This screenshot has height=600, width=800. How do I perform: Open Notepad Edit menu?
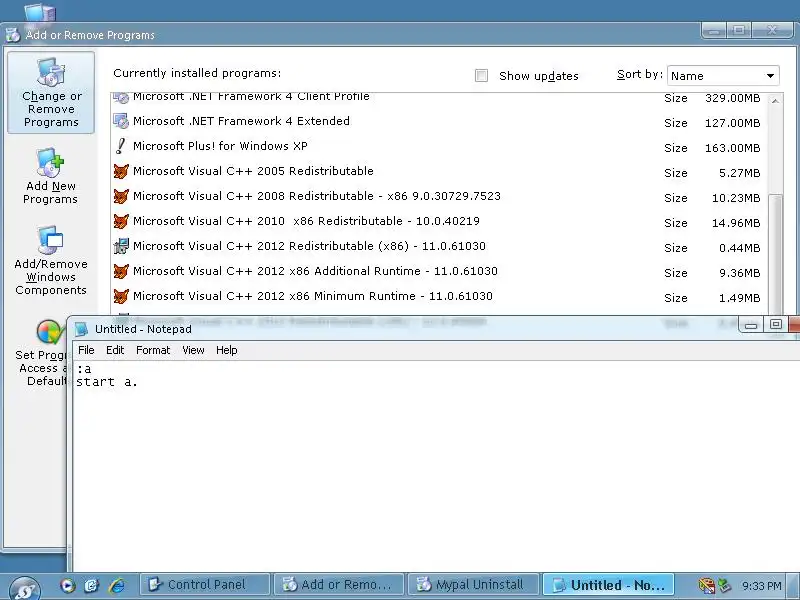click(115, 350)
